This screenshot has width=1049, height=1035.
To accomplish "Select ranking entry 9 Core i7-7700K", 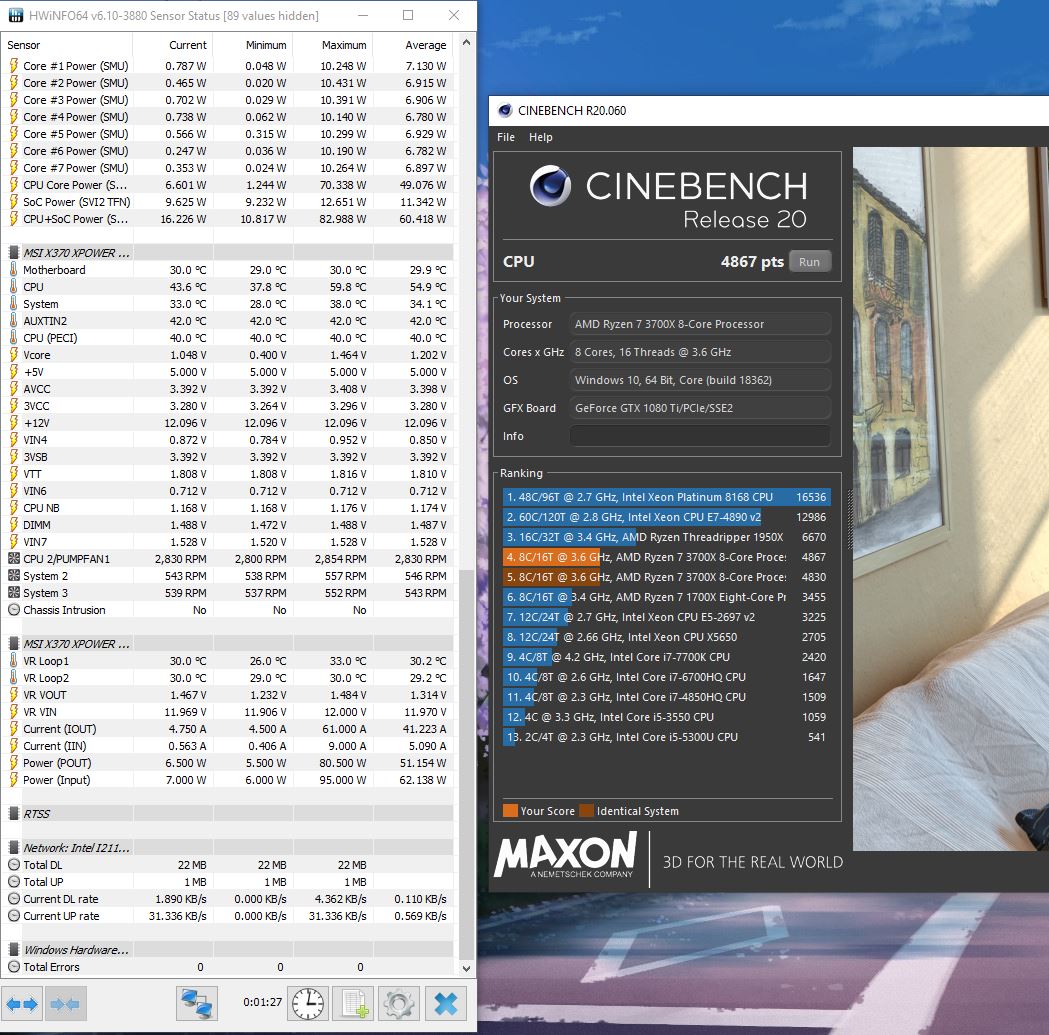I will point(666,657).
